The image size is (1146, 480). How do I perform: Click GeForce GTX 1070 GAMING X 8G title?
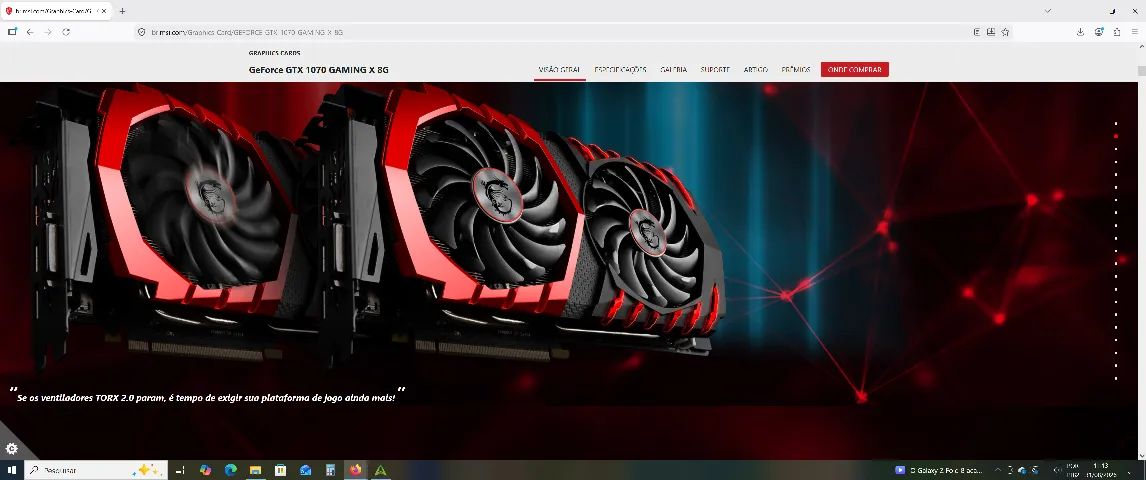click(x=319, y=70)
